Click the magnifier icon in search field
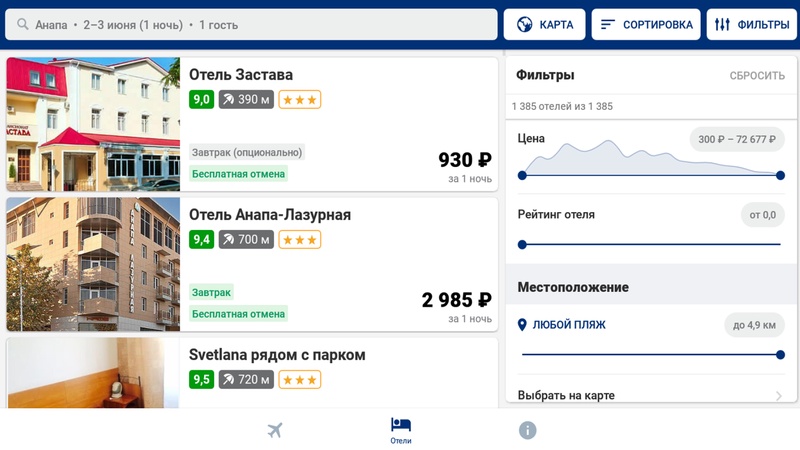The height and width of the screenshot is (450, 800). point(21,25)
